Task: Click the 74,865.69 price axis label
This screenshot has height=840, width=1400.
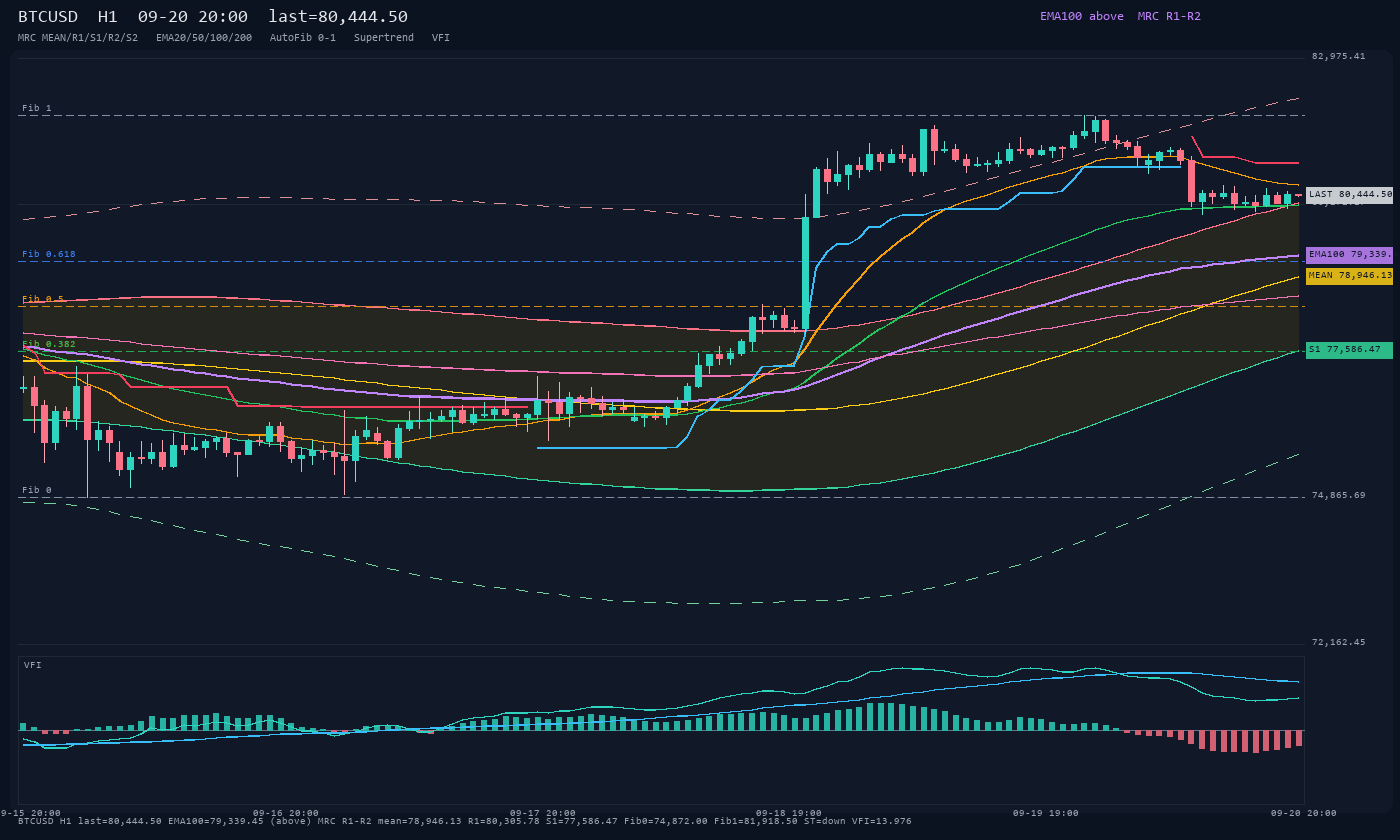Action: point(1339,495)
